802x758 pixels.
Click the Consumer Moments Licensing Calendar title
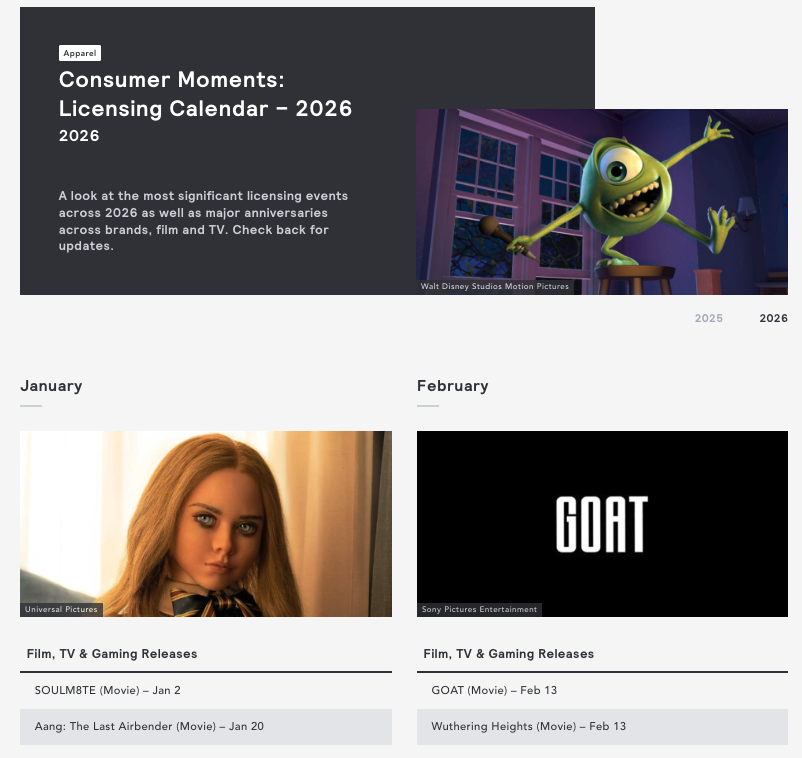[205, 94]
